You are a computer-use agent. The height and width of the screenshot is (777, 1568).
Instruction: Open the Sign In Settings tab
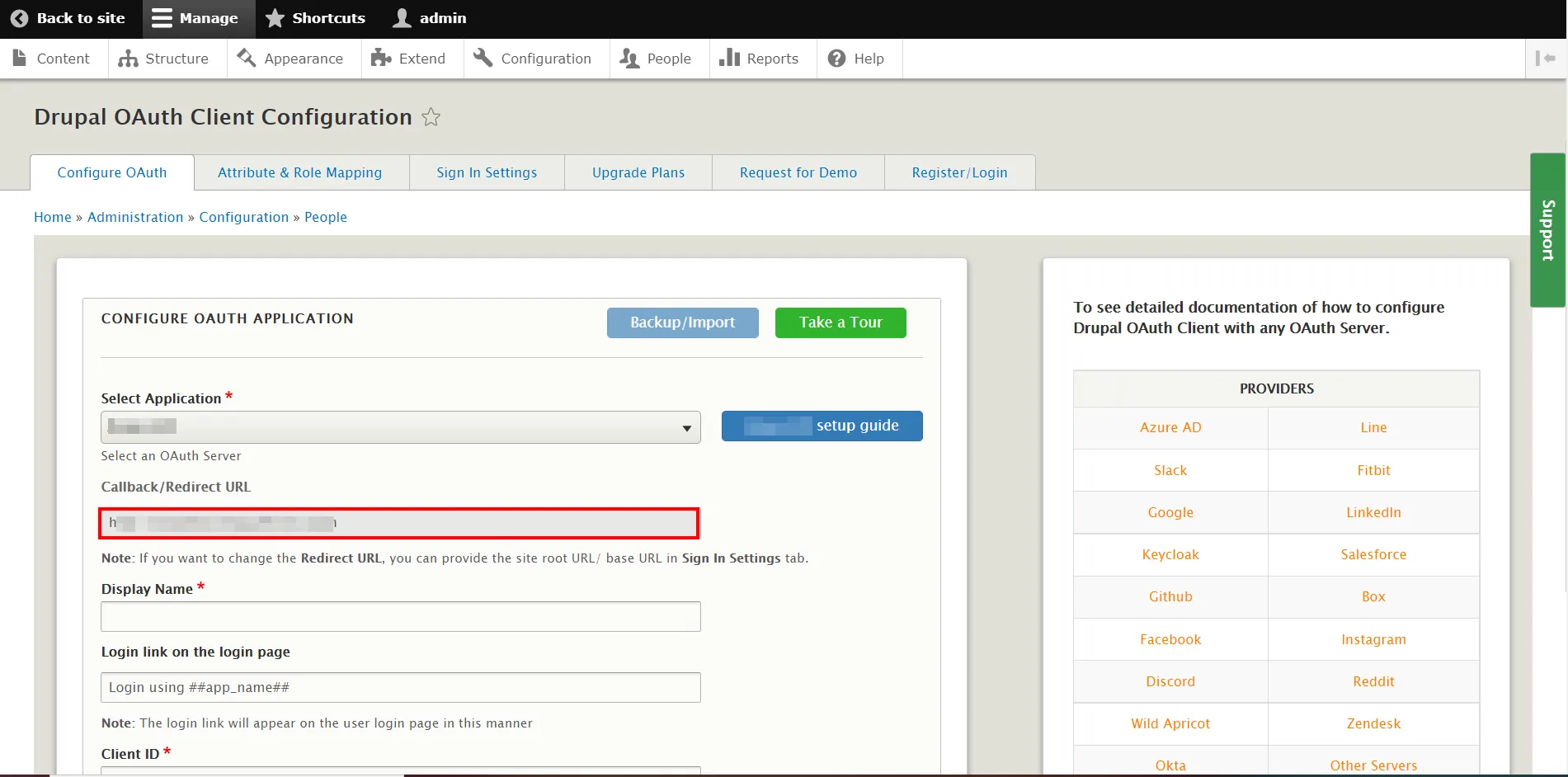pyautogui.click(x=487, y=172)
